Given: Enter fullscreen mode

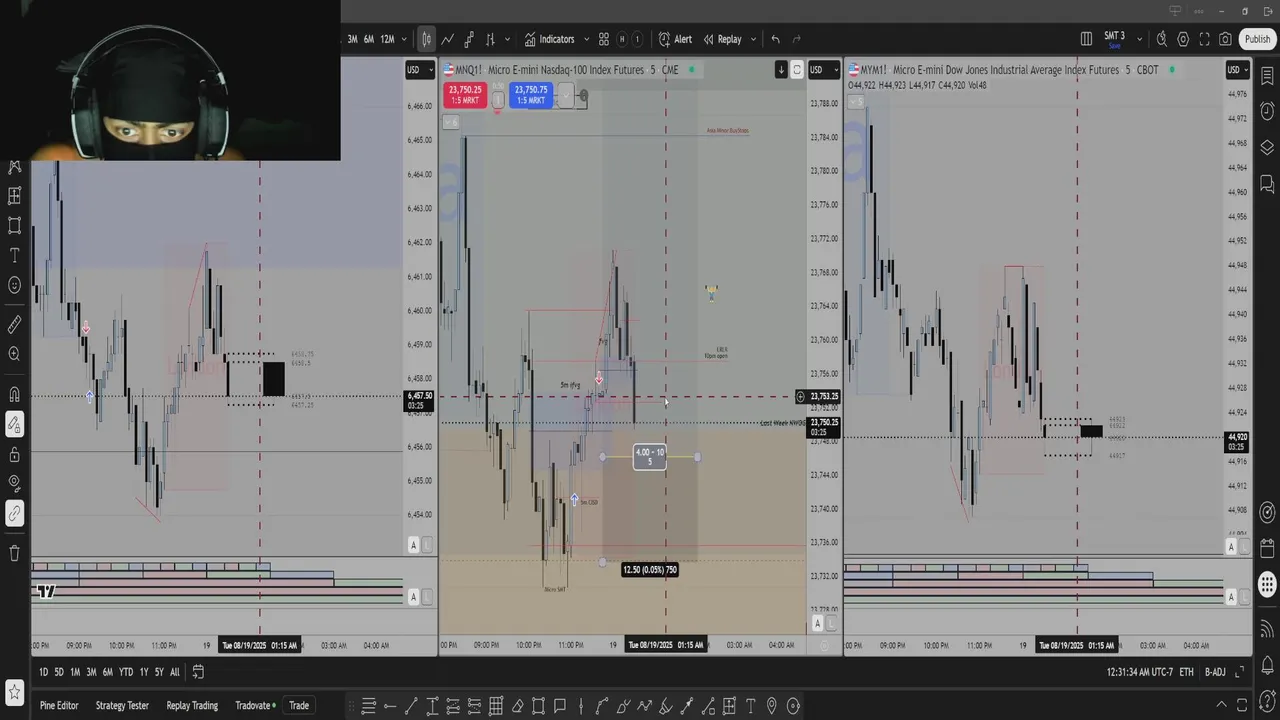Looking at the screenshot, I should pyautogui.click(x=1204, y=39).
